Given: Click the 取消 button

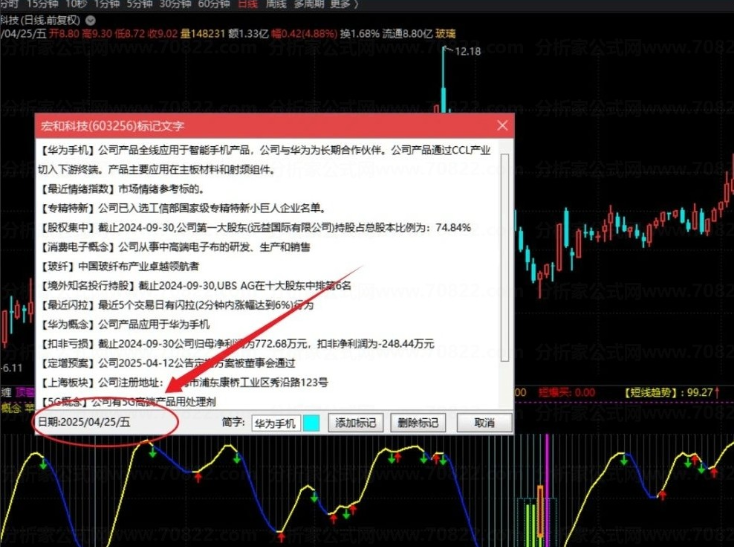Looking at the screenshot, I should pyautogui.click(x=484, y=423).
